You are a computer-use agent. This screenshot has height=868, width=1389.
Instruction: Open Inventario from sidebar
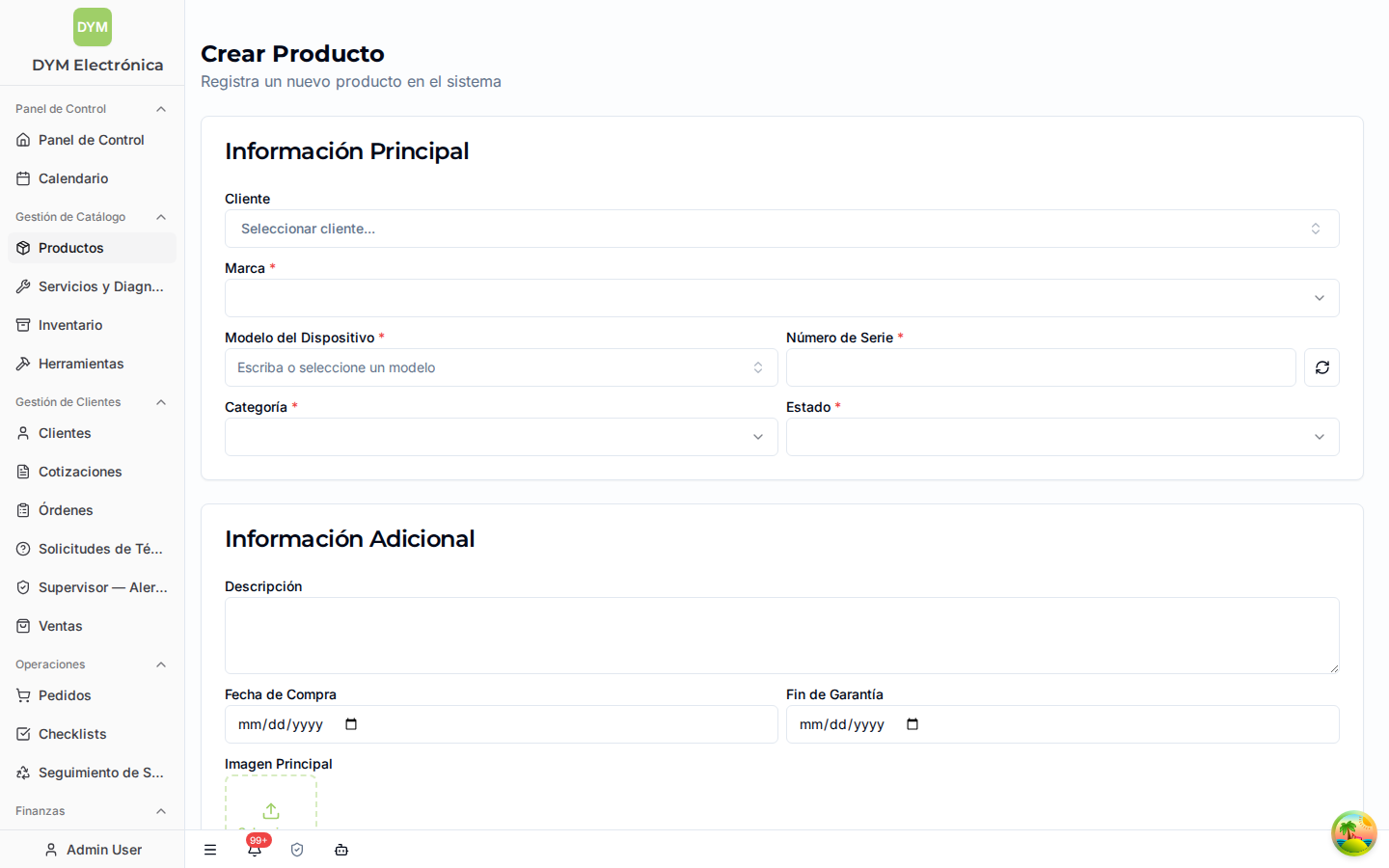click(x=92, y=325)
